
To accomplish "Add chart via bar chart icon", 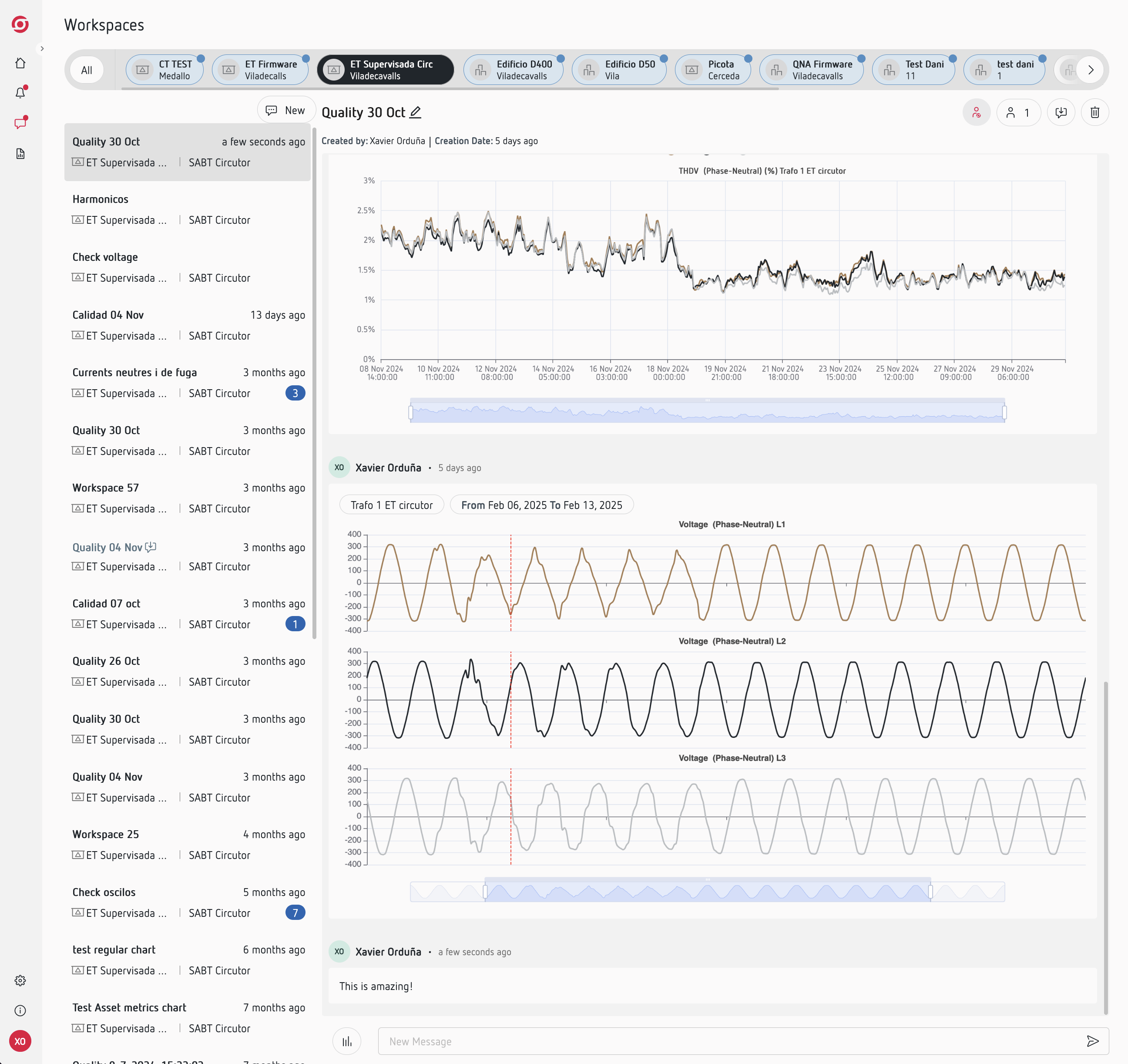I will pos(347,1041).
